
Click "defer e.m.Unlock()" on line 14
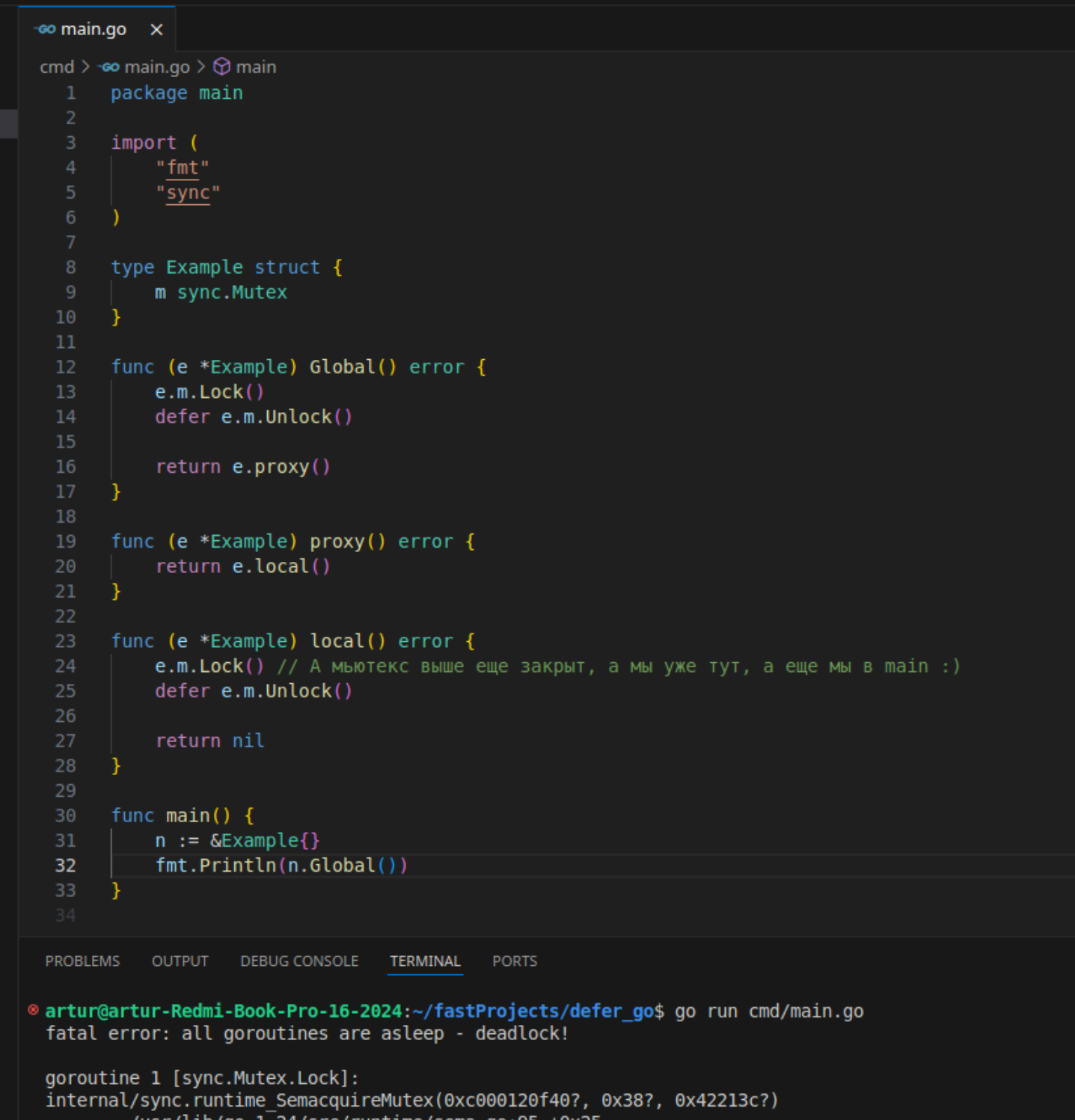tap(254, 417)
